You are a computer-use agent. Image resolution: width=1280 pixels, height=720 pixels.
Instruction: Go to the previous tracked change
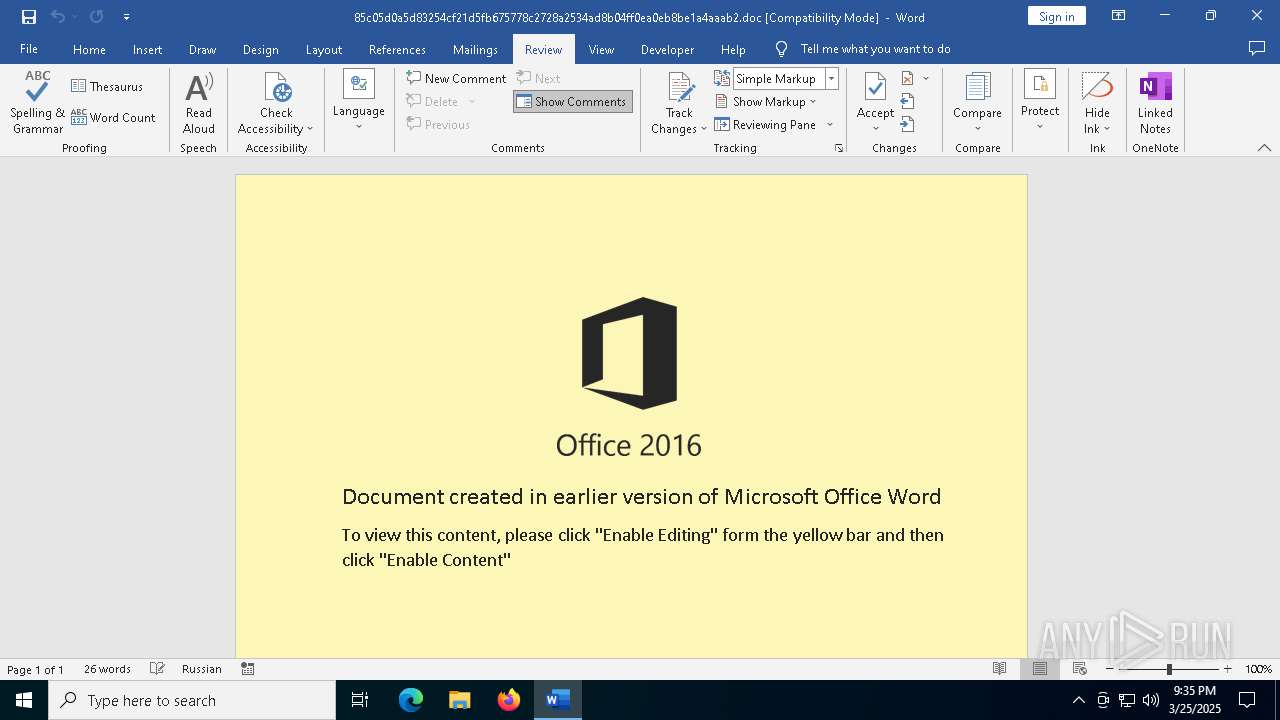(x=907, y=101)
